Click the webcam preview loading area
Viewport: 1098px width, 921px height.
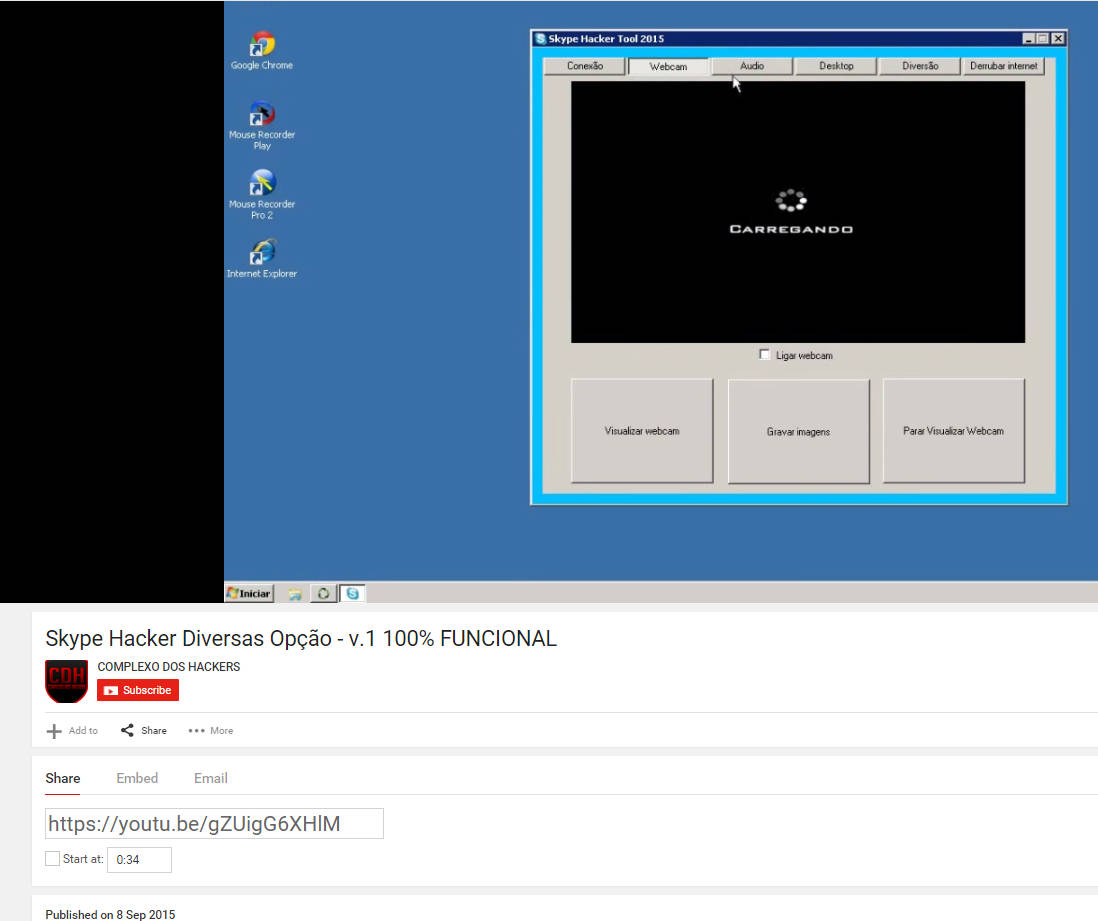(x=798, y=212)
